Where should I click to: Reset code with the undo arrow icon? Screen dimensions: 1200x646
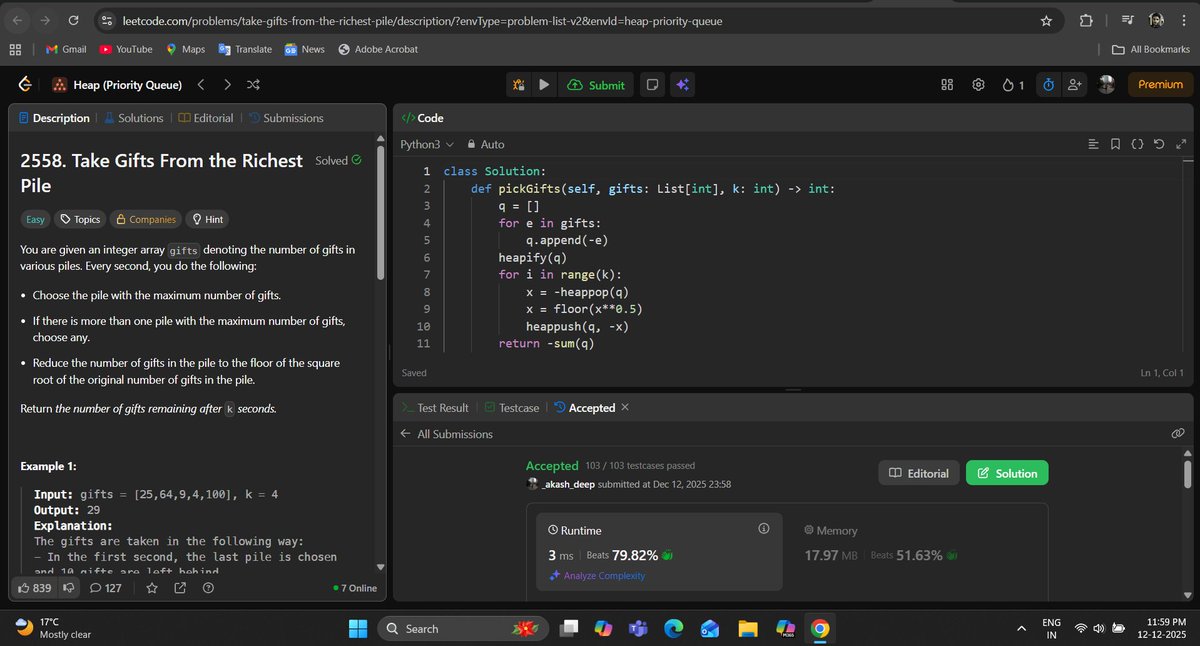point(1159,144)
